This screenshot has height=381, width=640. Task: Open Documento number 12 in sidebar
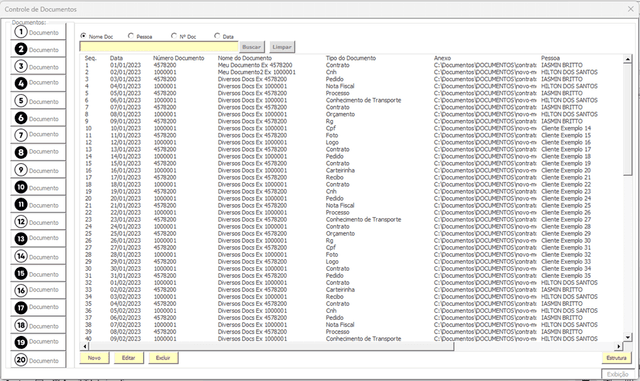(38, 221)
